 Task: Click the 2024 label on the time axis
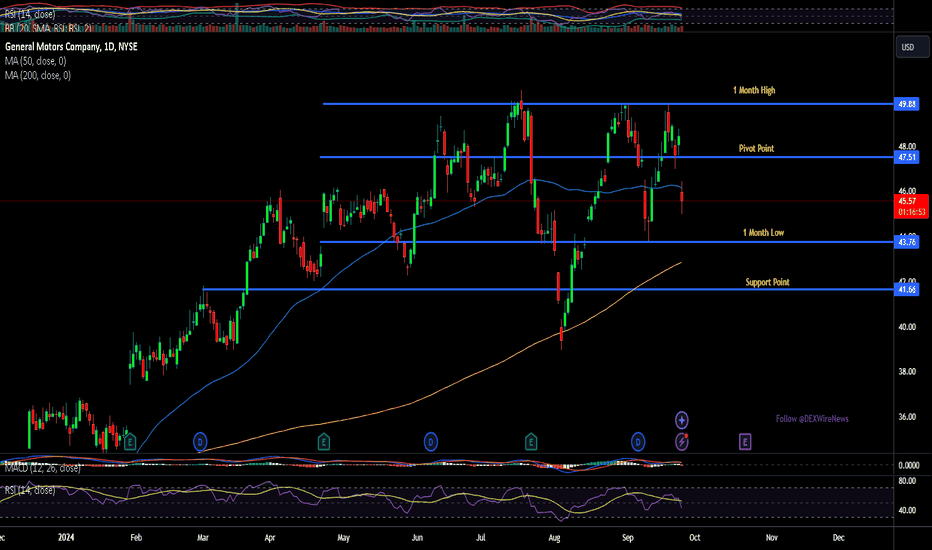[x=66, y=538]
